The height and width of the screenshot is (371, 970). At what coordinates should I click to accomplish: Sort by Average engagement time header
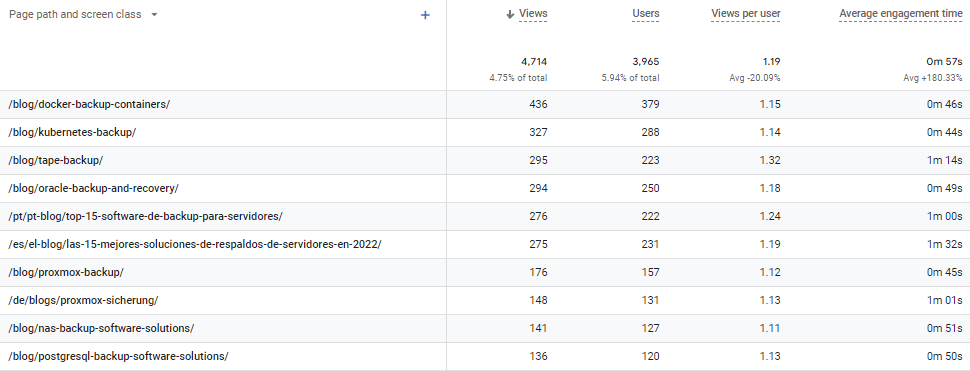tap(901, 13)
